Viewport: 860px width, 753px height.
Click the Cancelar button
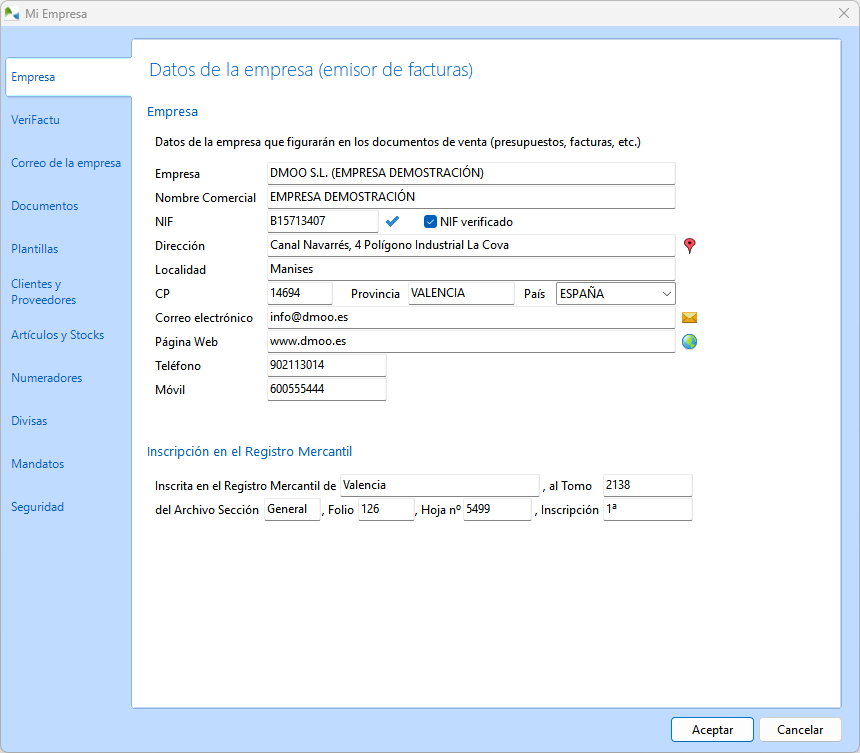click(800, 730)
